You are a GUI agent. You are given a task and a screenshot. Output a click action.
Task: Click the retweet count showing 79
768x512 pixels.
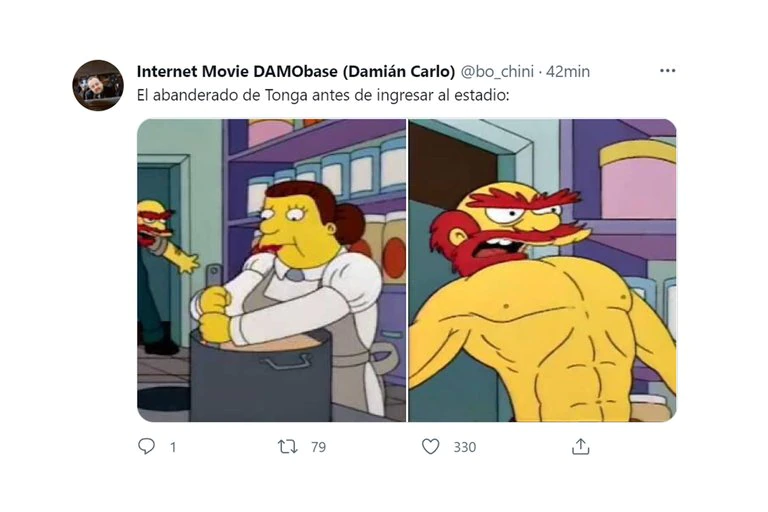(x=318, y=447)
